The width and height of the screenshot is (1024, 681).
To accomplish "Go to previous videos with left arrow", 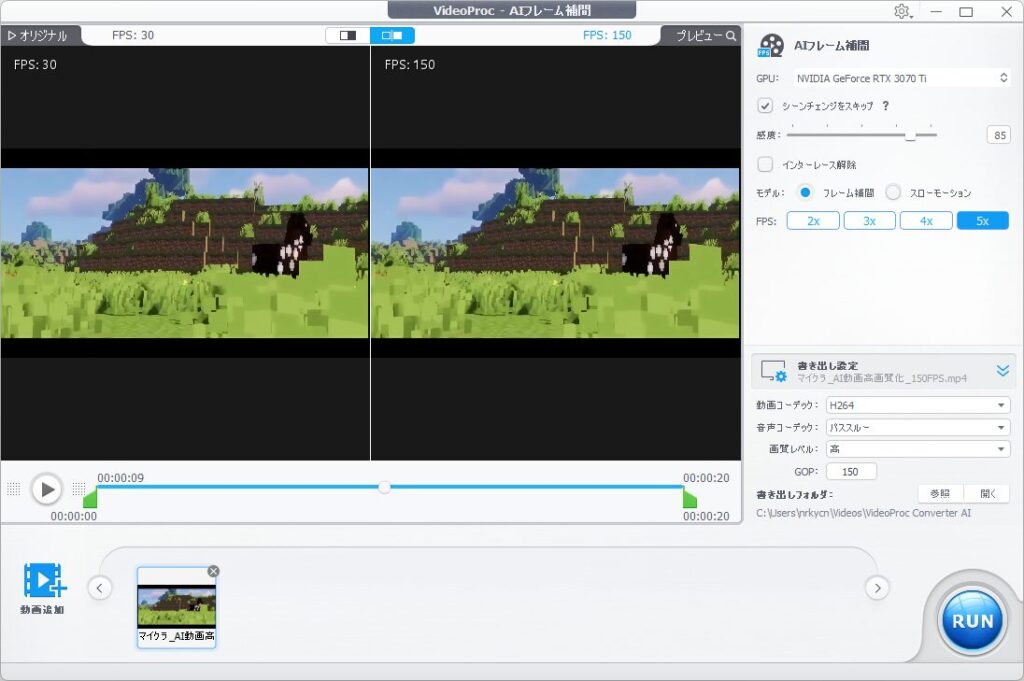I will (x=99, y=588).
